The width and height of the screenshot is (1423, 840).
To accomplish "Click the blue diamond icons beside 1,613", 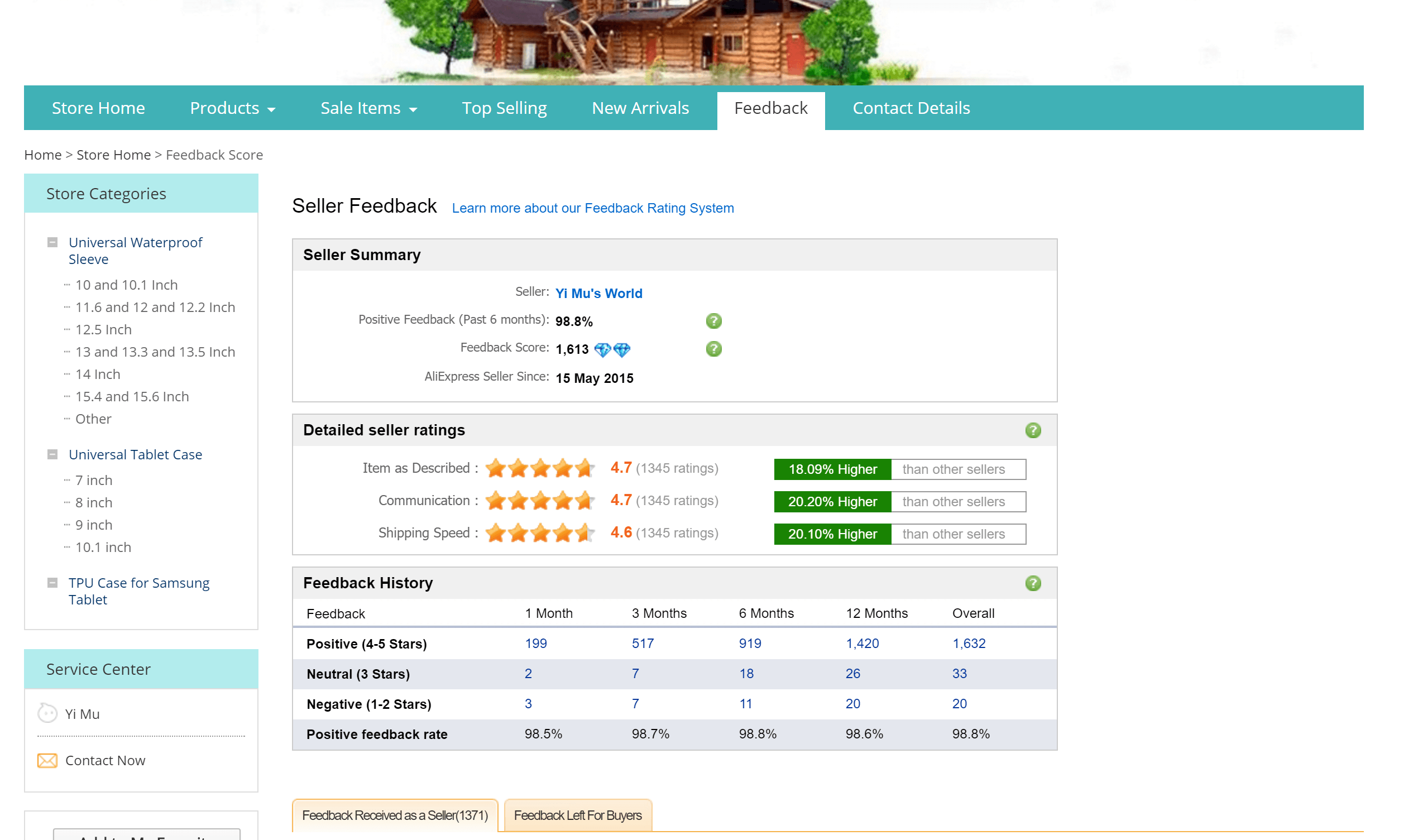I will click(612, 350).
